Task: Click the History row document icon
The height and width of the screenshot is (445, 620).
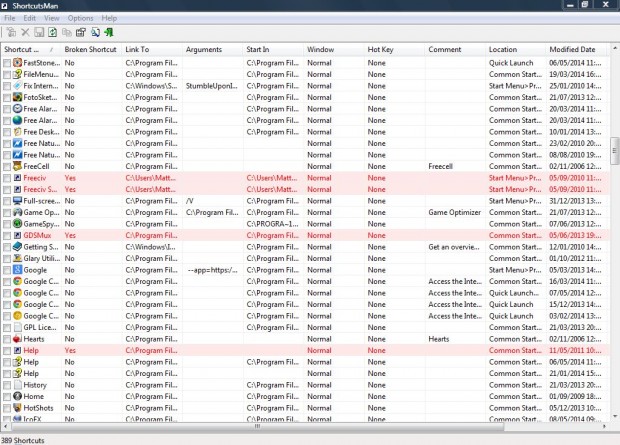Action: pyautogui.click(x=17, y=384)
